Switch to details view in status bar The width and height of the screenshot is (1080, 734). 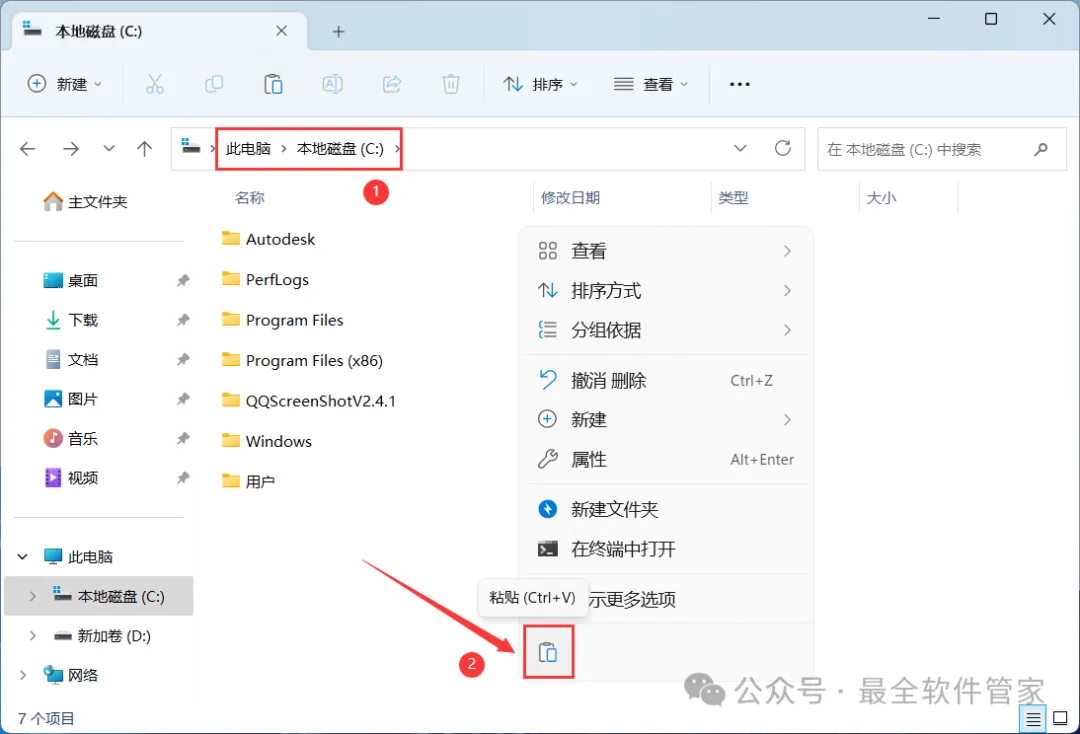click(1033, 720)
